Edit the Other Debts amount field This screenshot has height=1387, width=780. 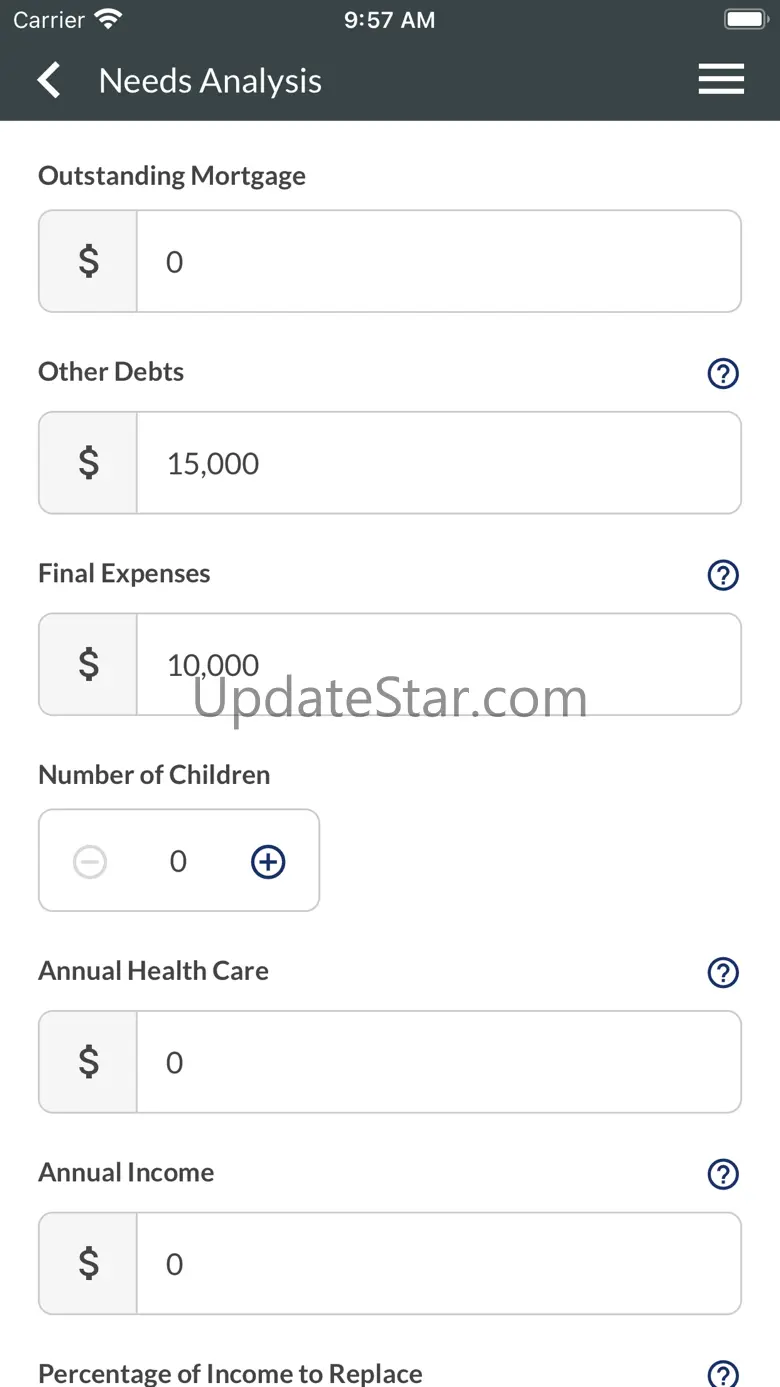click(x=438, y=463)
